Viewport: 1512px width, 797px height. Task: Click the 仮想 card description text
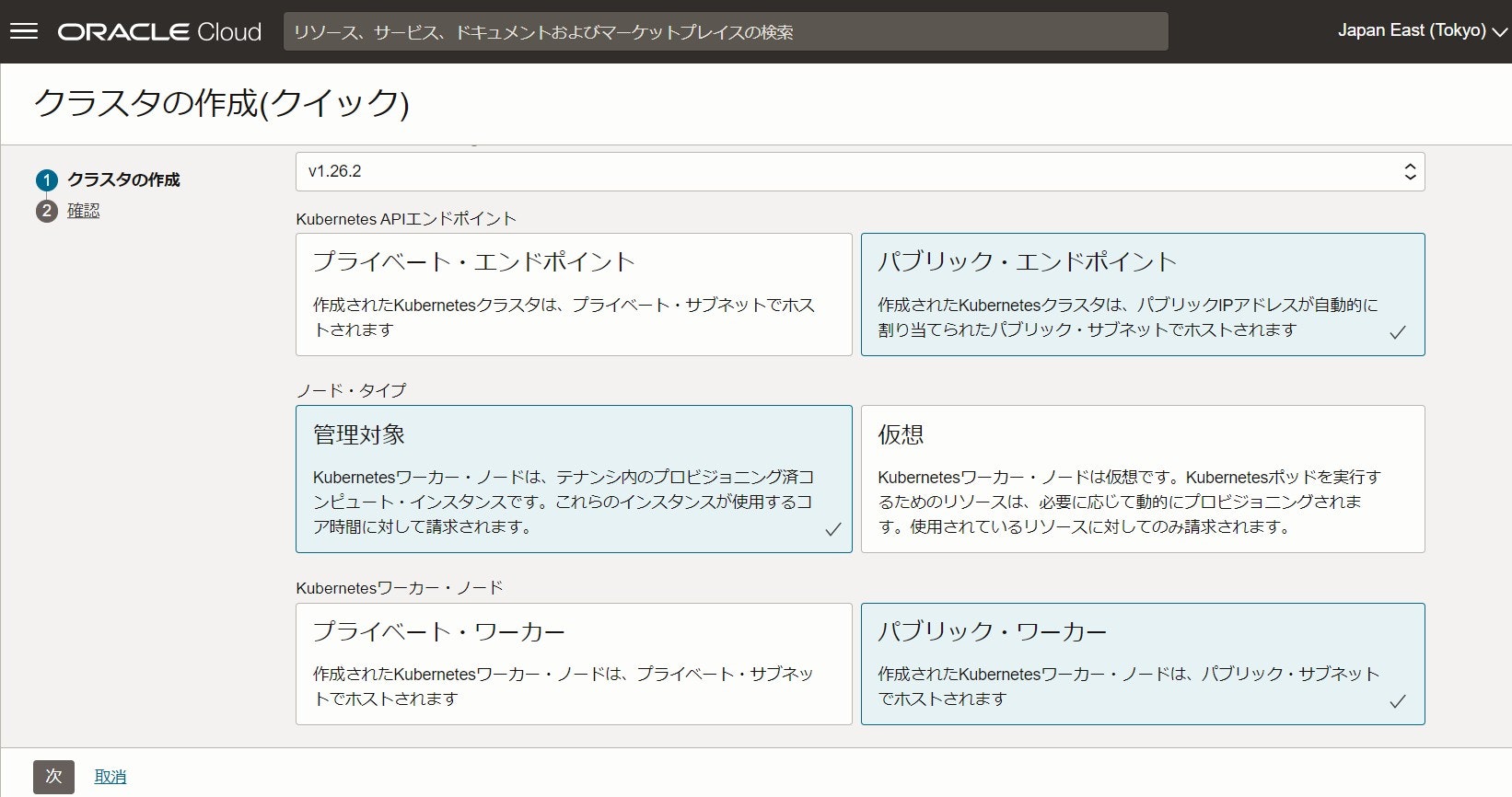1129,502
